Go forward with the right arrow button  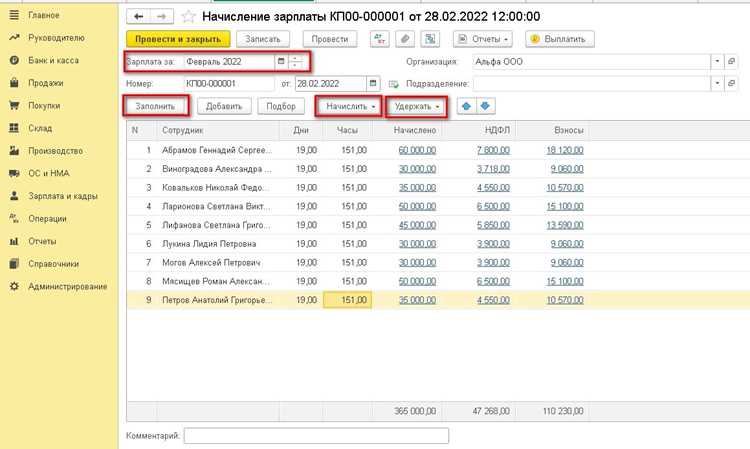click(162, 17)
